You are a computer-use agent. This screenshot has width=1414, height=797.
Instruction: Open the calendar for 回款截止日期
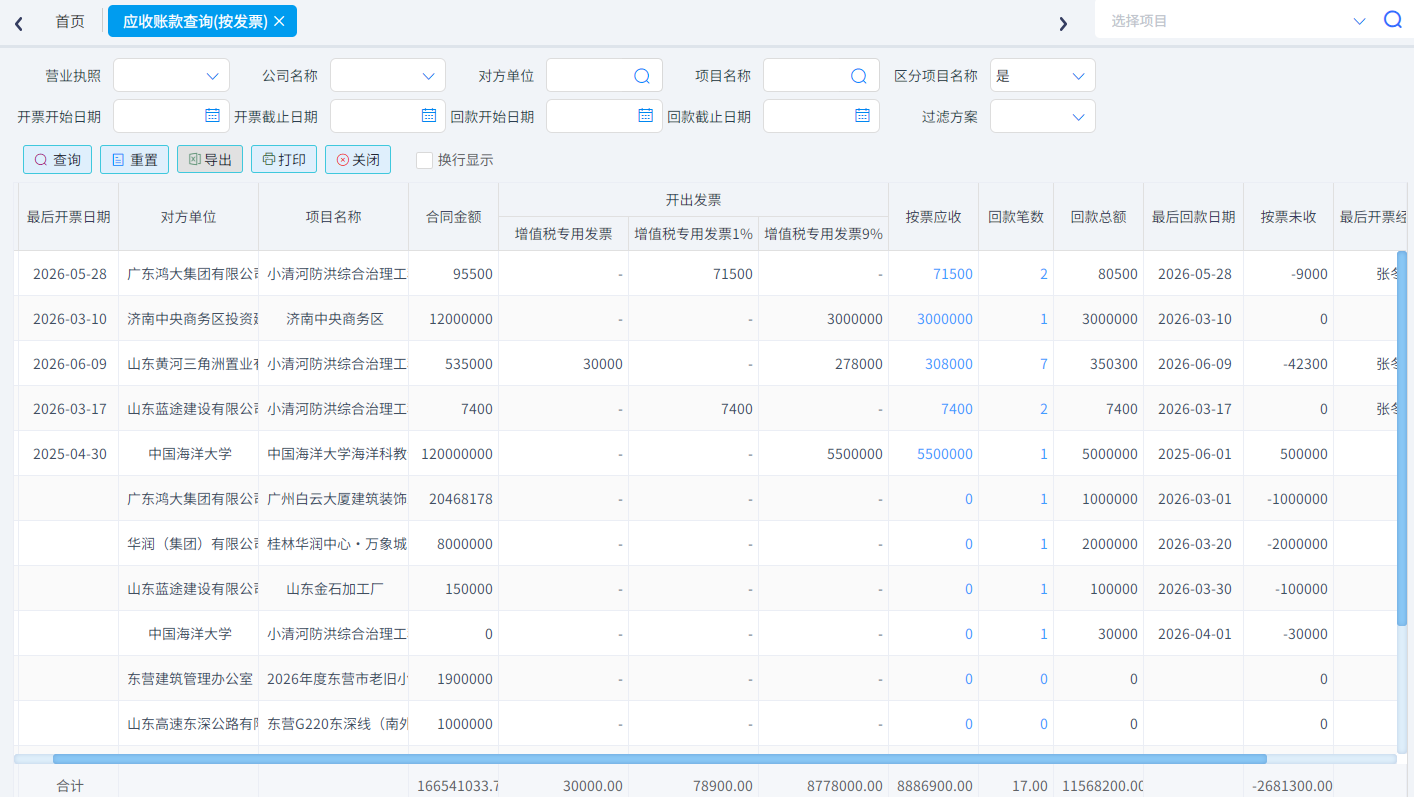coord(862,115)
